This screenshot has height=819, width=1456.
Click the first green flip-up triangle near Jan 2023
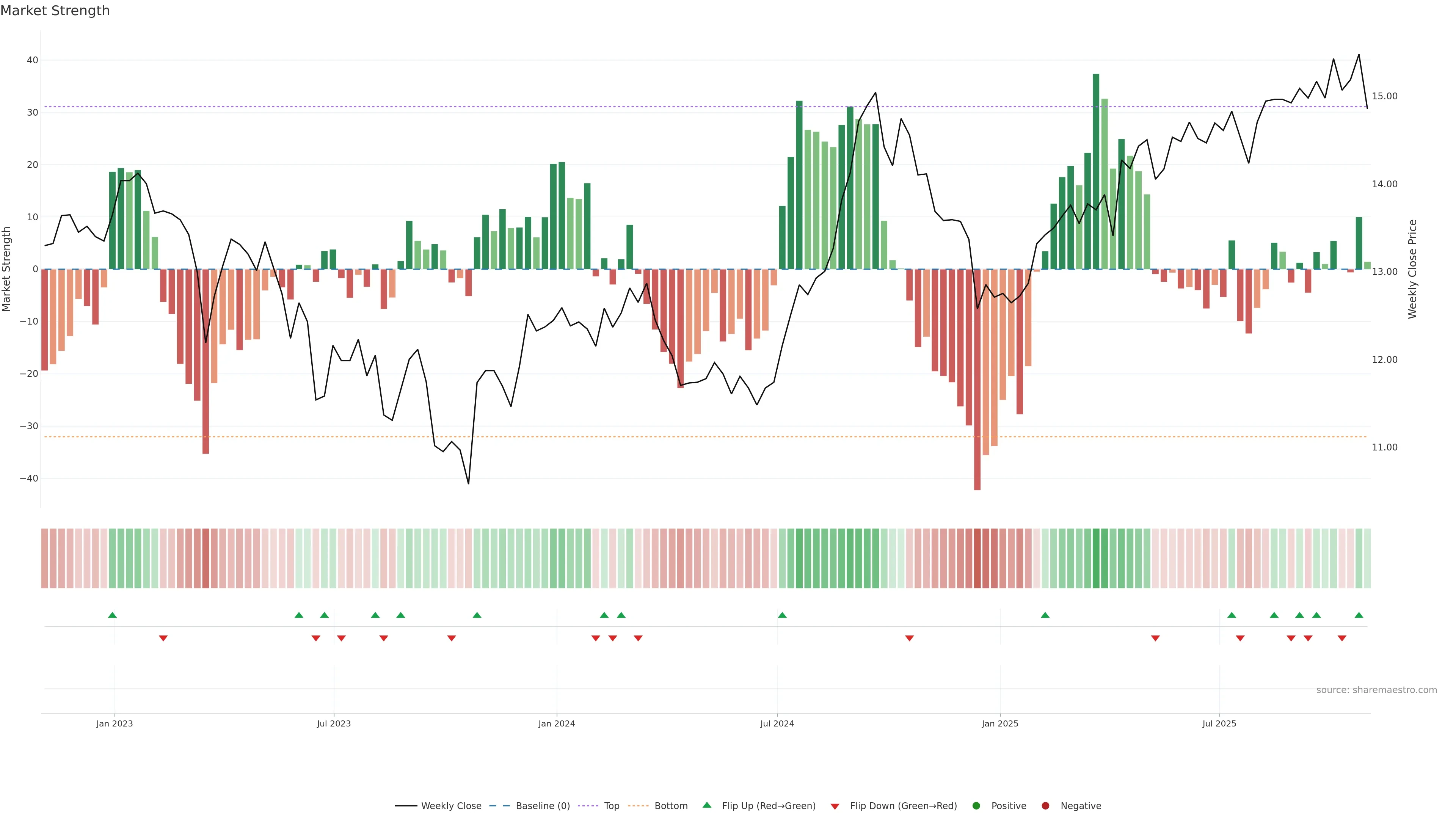click(113, 615)
